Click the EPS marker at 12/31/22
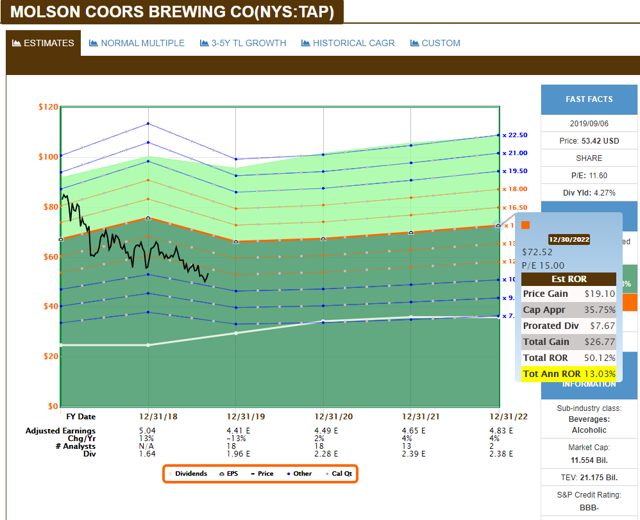 click(x=498, y=225)
